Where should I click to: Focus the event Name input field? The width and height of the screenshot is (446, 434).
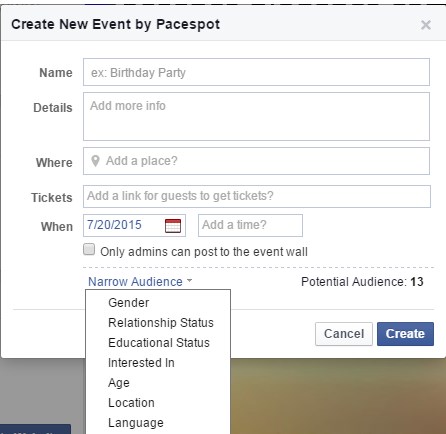click(256, 72)
